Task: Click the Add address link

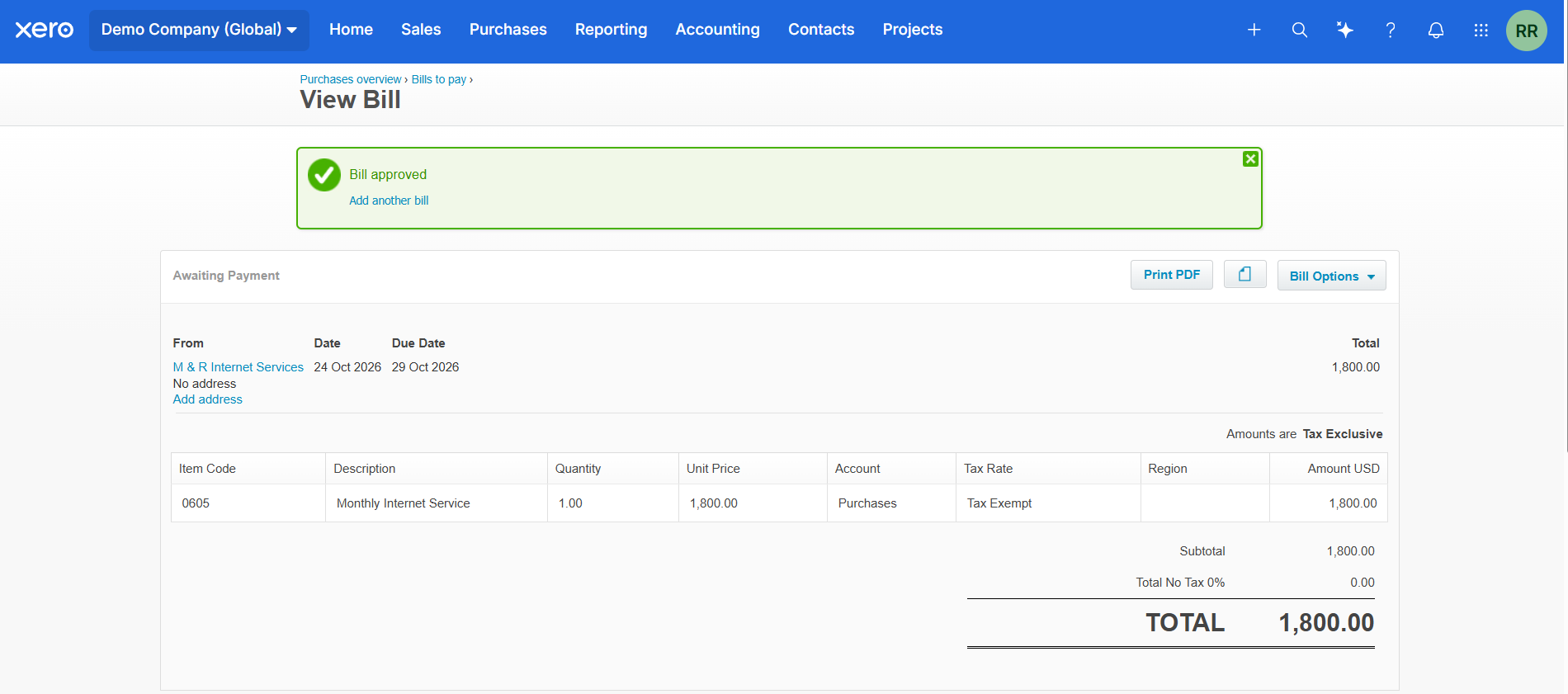Action: point(207,399)
